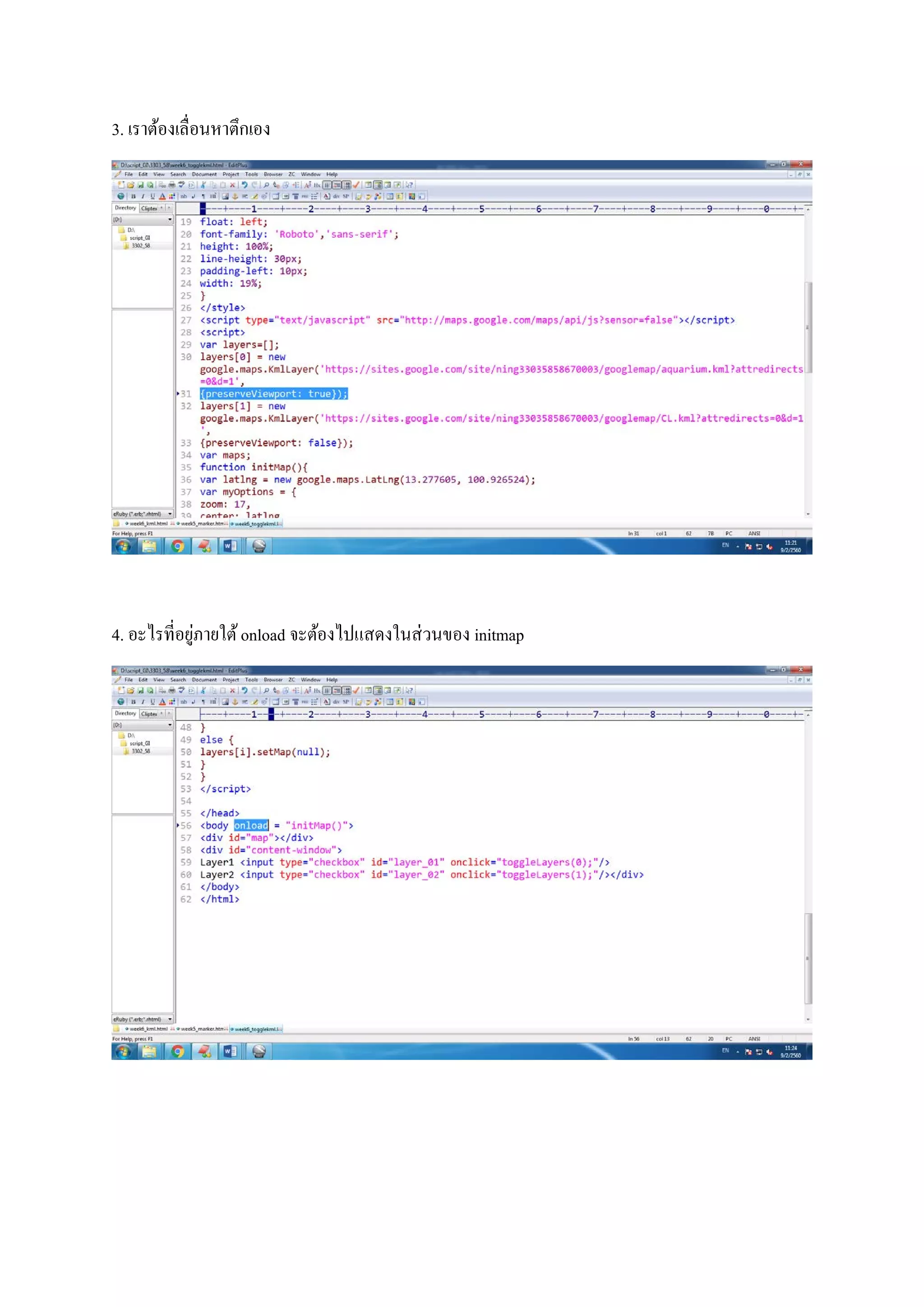The image size is (924, 1307).
Task: Click Font color A icon in upper EditPlus window
Action: (162, 196)
